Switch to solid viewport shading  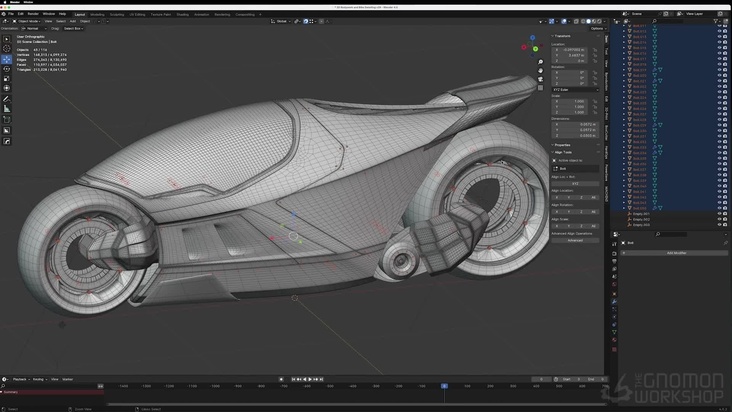pos(589,21)
